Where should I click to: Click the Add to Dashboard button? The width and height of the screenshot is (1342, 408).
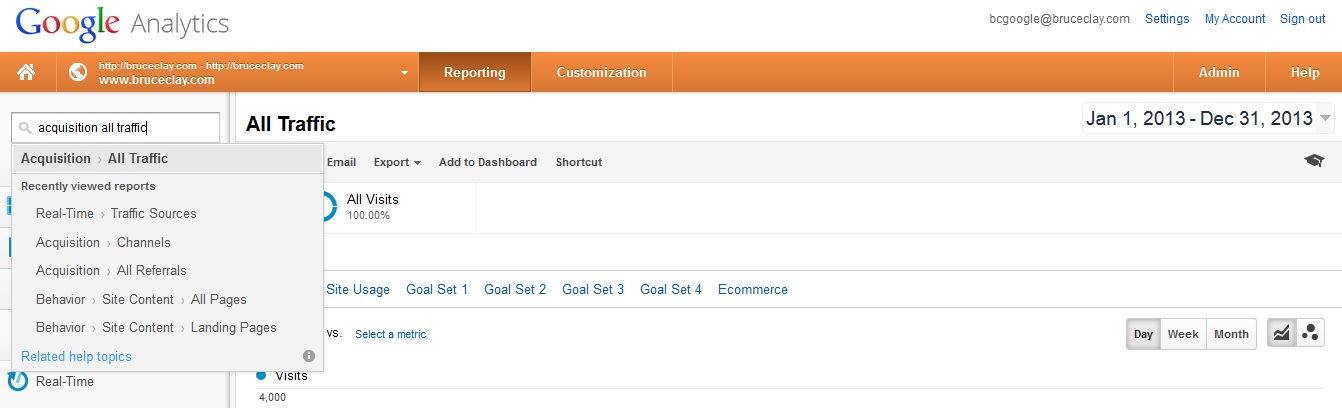pos(487,162)
